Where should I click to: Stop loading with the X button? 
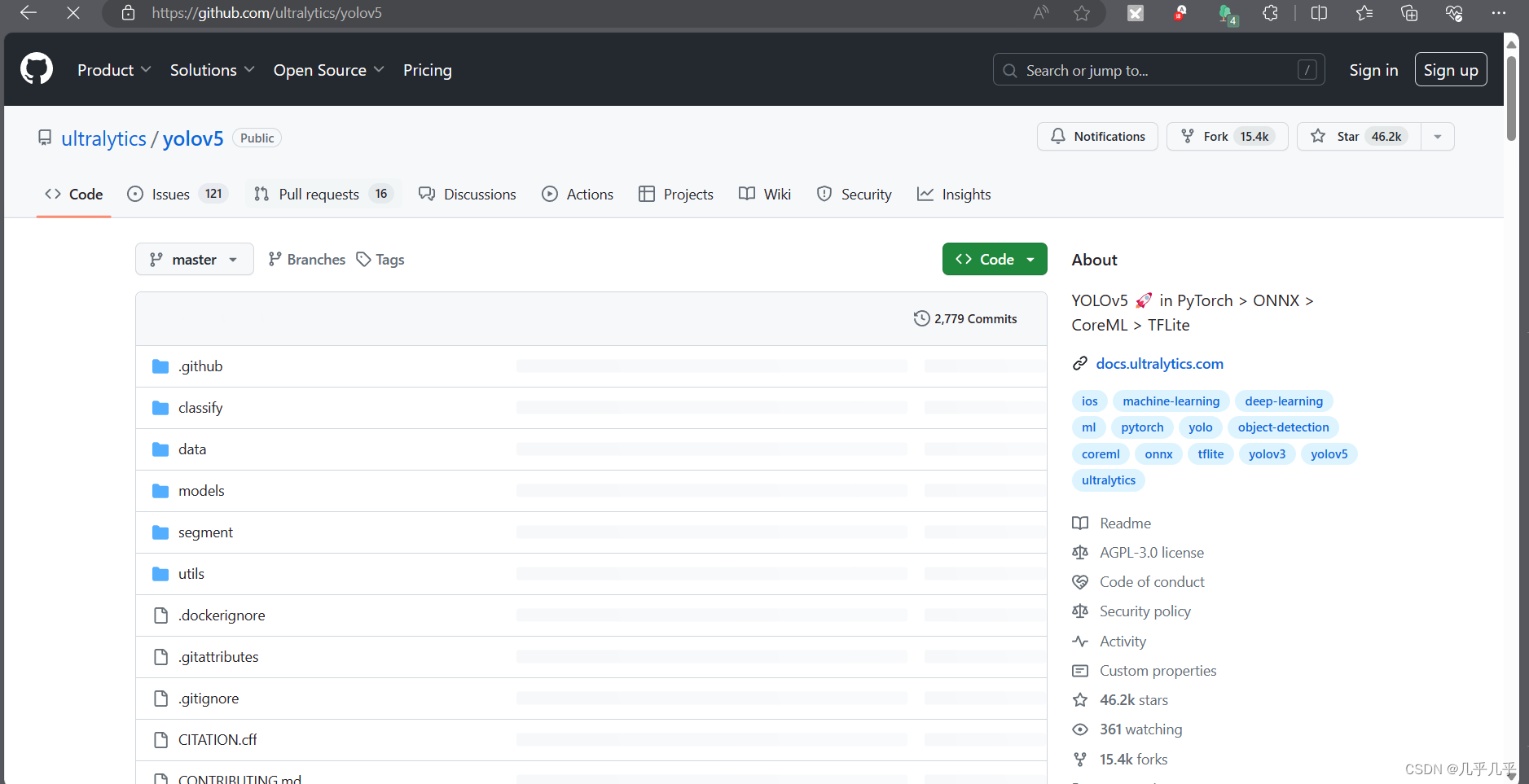[73, 13]
